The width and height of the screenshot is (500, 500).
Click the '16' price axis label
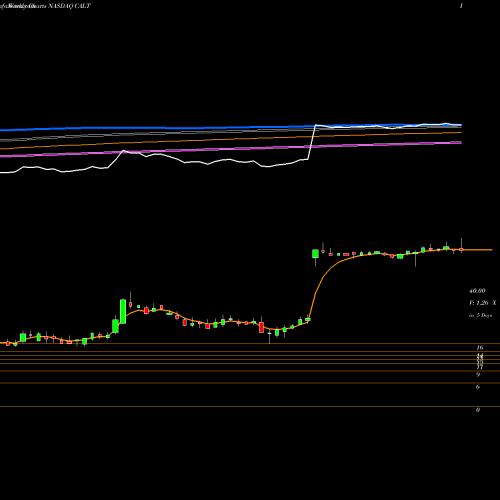pyautogui.click(x=480, y=348)
